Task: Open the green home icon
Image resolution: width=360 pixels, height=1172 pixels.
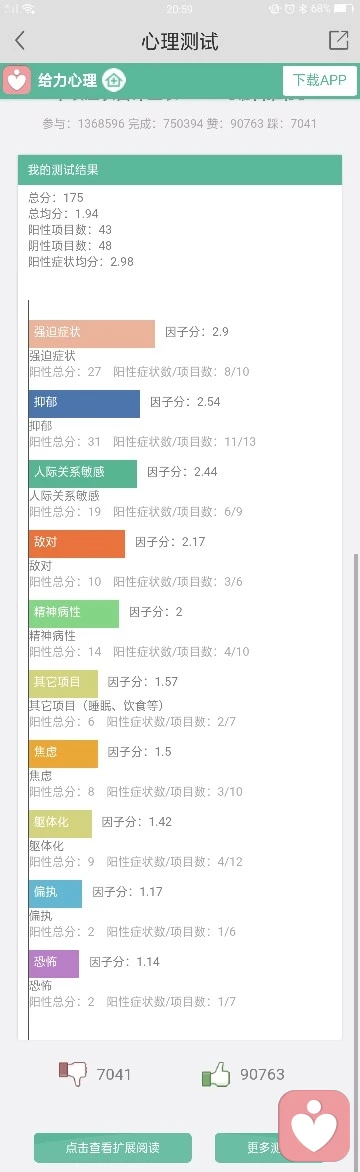Action: coord(114,79)
